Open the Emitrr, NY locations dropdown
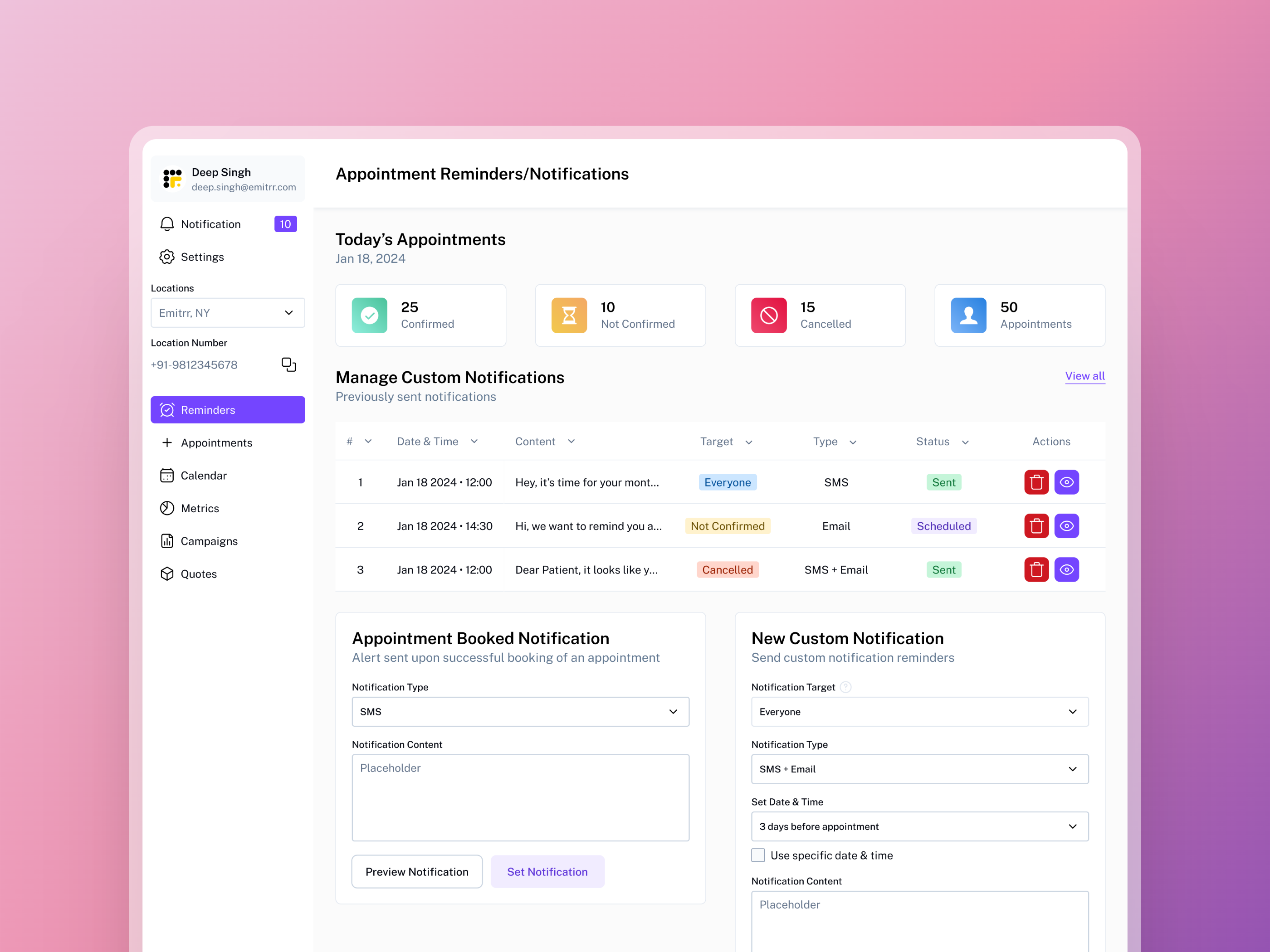 tap(227, 313)
